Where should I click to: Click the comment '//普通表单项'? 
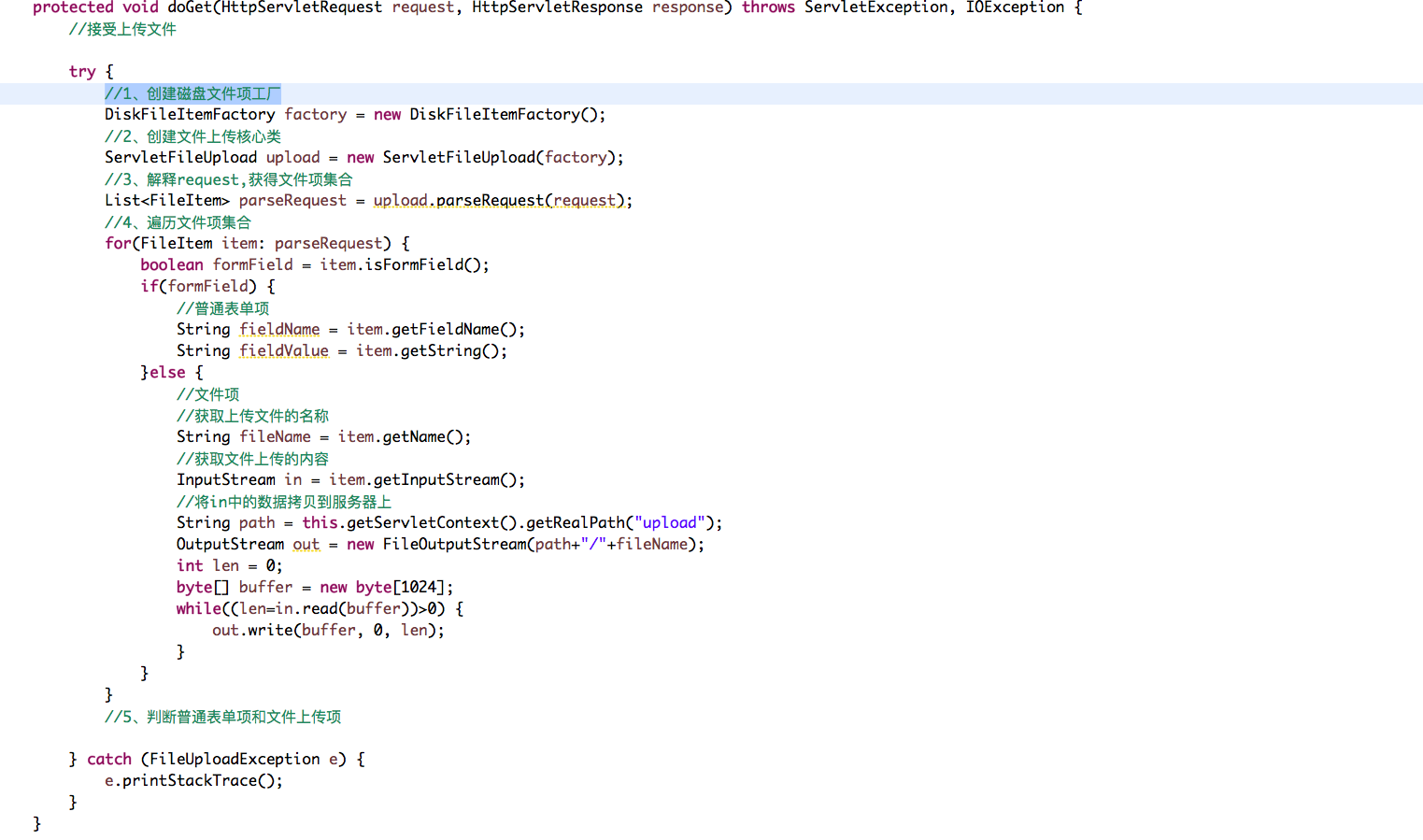(x=222, y=308)
